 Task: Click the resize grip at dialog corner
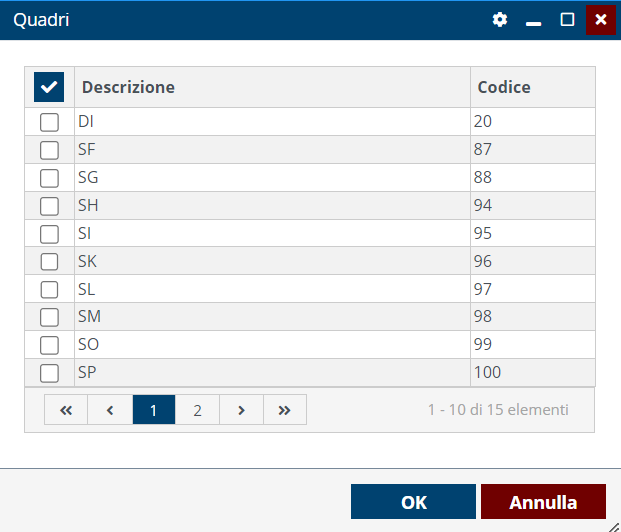614,525
